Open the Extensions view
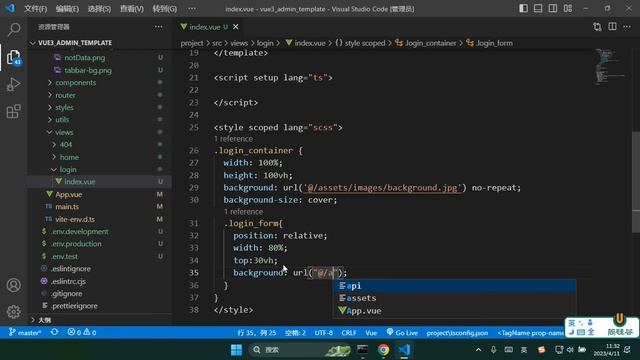This screenshot has width=640, height=360. coord(14,111)
